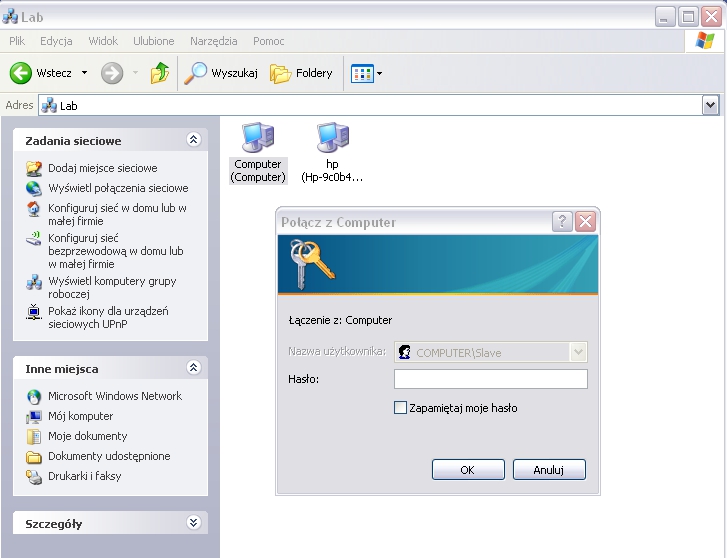Go up one folder level icon
727x558 pixels.
(159, 73)
